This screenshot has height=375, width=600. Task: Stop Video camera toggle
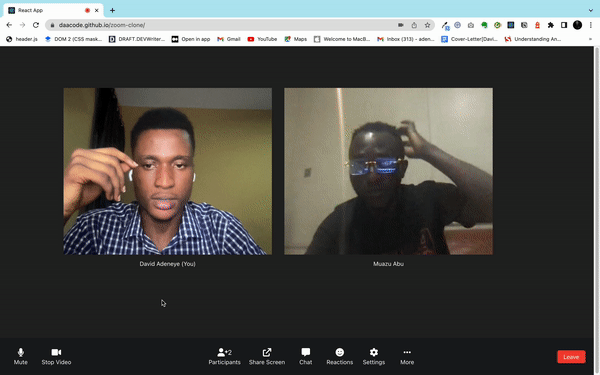pyautogui.click(x=56, y=356)
